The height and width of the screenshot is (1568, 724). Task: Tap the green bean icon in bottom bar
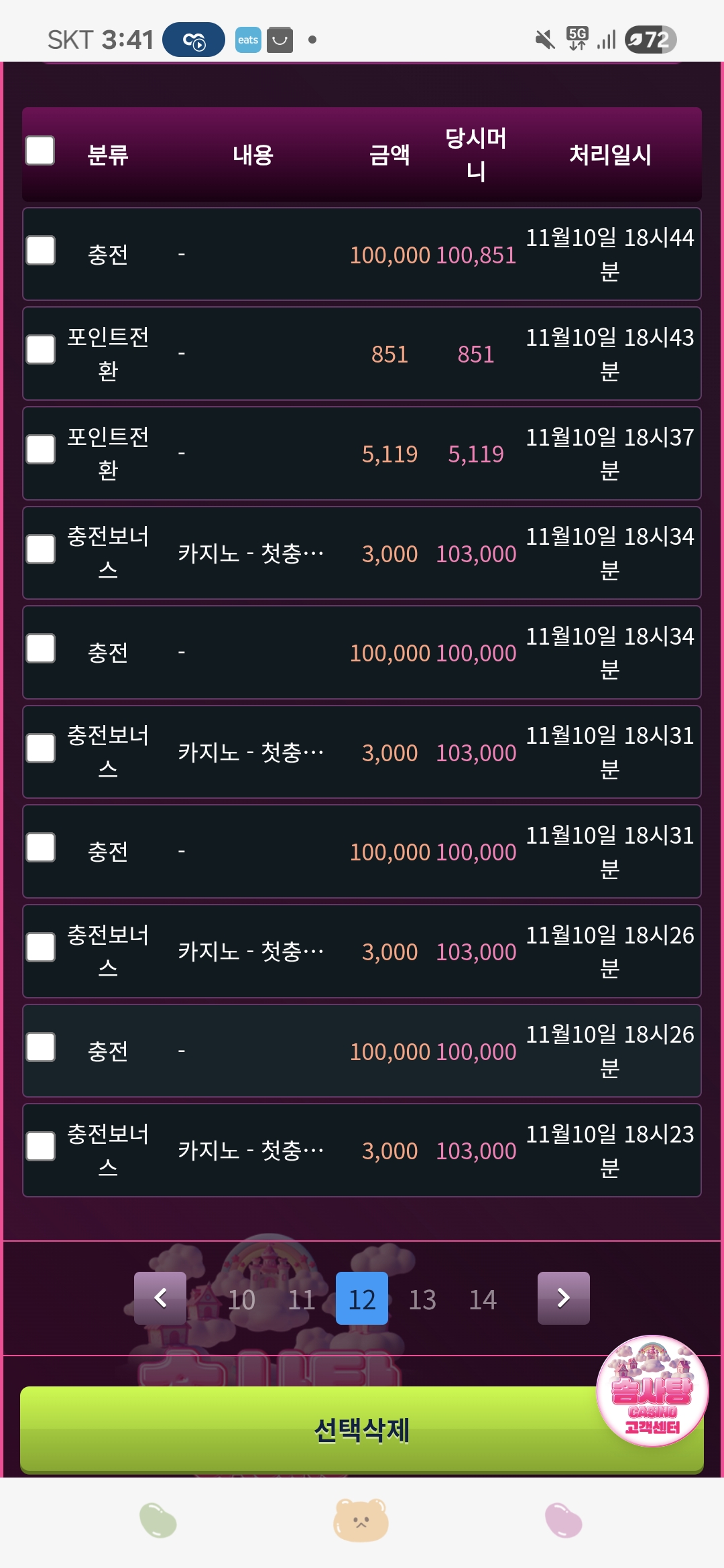[x=158, y=1520]
